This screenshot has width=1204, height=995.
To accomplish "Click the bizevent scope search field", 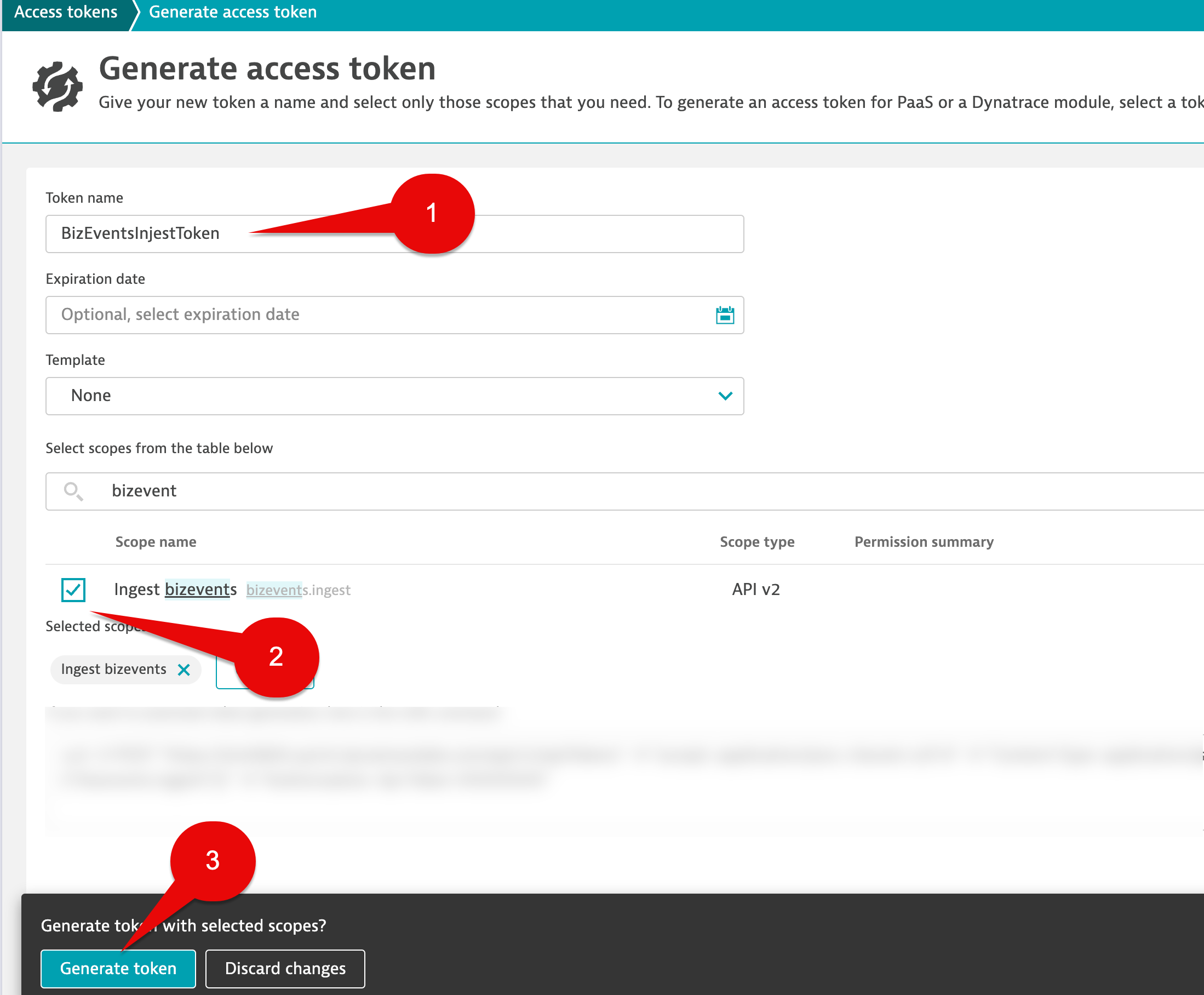I will pos(624,491).
